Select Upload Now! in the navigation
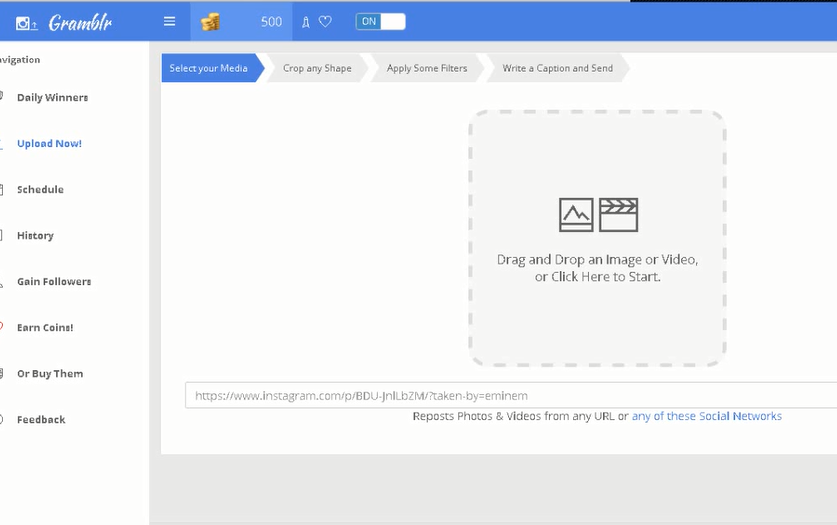Viewport: 837px width, 525px height. click(x=49, y=144)
